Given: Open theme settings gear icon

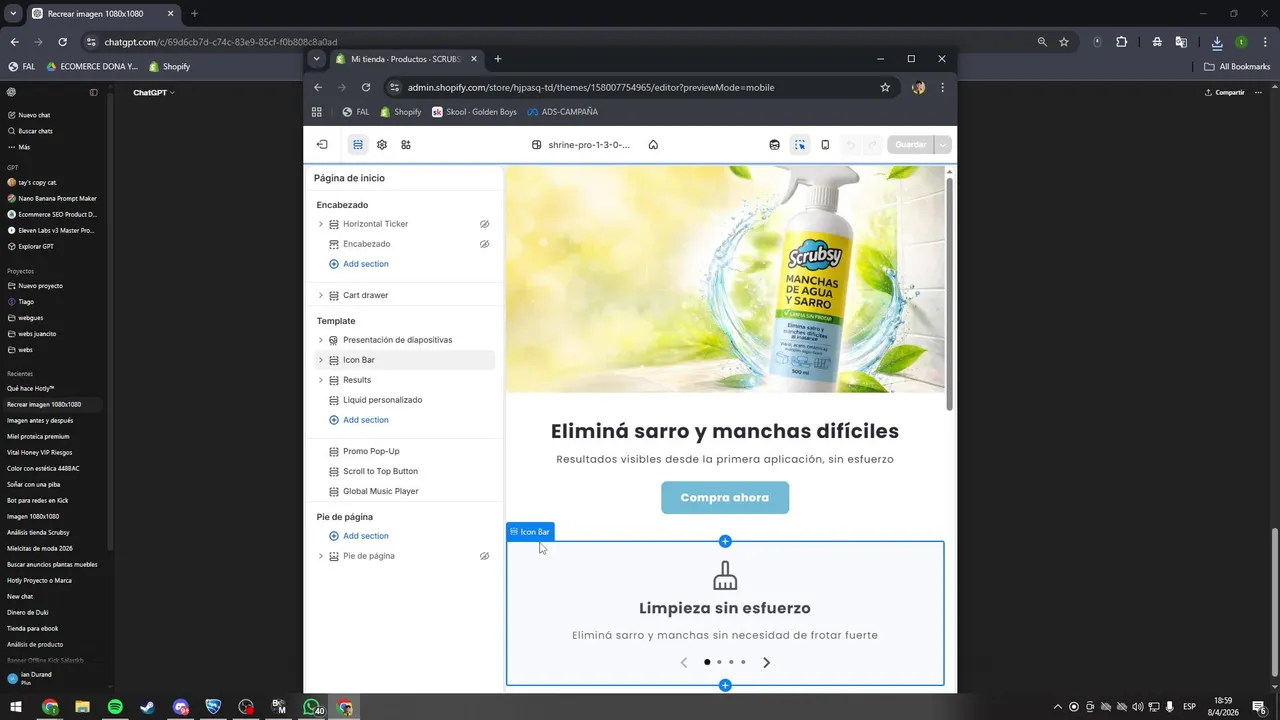Looking at the screenshot, I should 382,145.
